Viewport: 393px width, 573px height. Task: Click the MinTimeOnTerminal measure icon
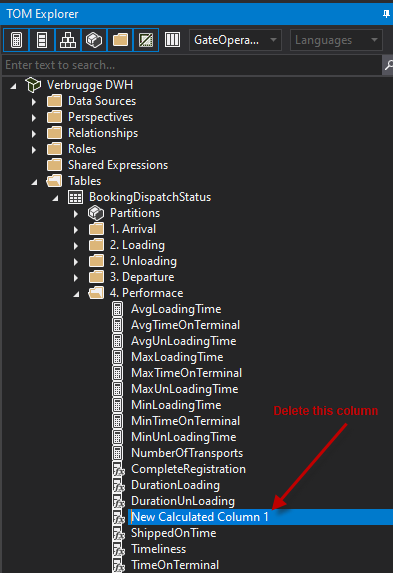117,421
